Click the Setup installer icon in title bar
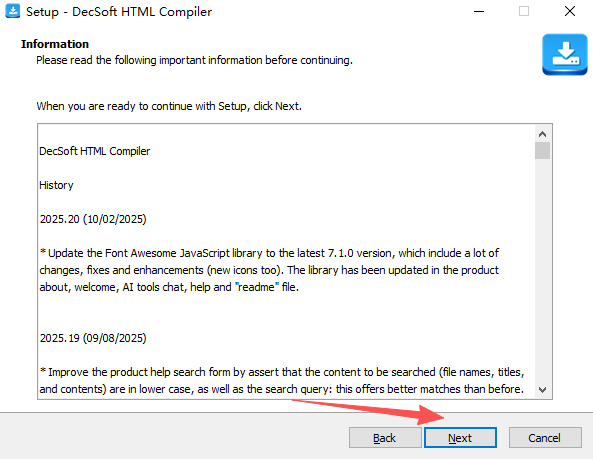The image size is (593, 459). [12, 11]
